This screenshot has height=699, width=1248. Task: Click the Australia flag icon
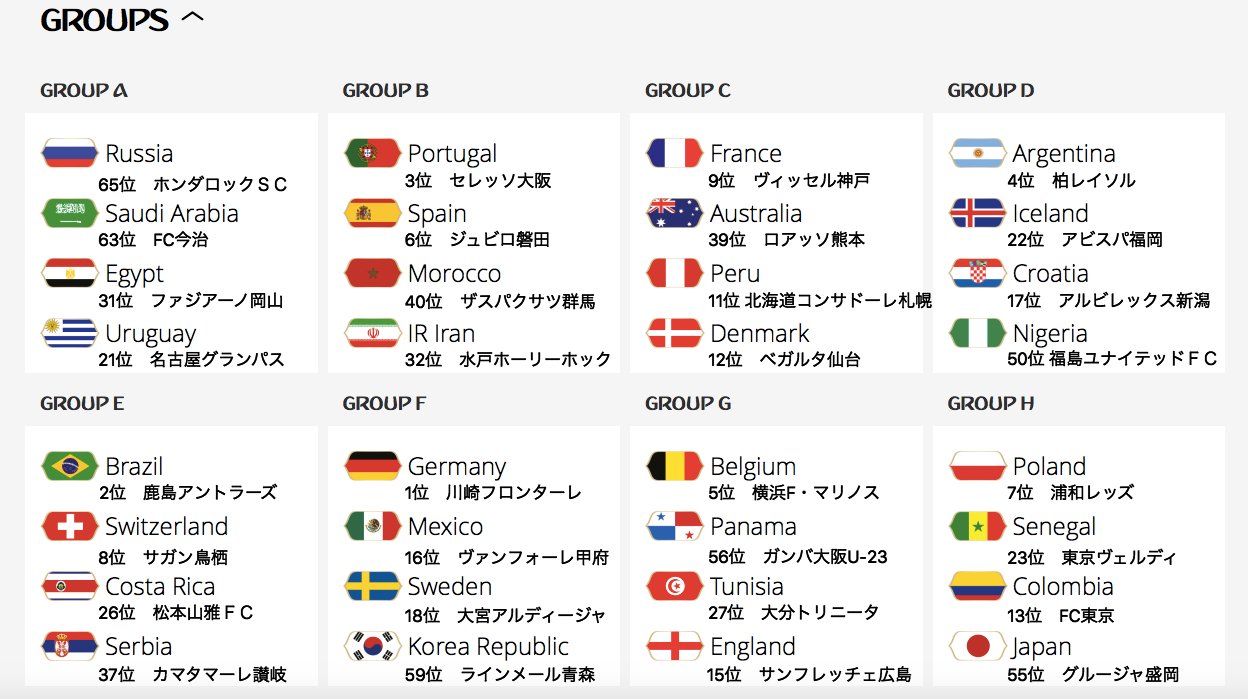click(675, 213)
